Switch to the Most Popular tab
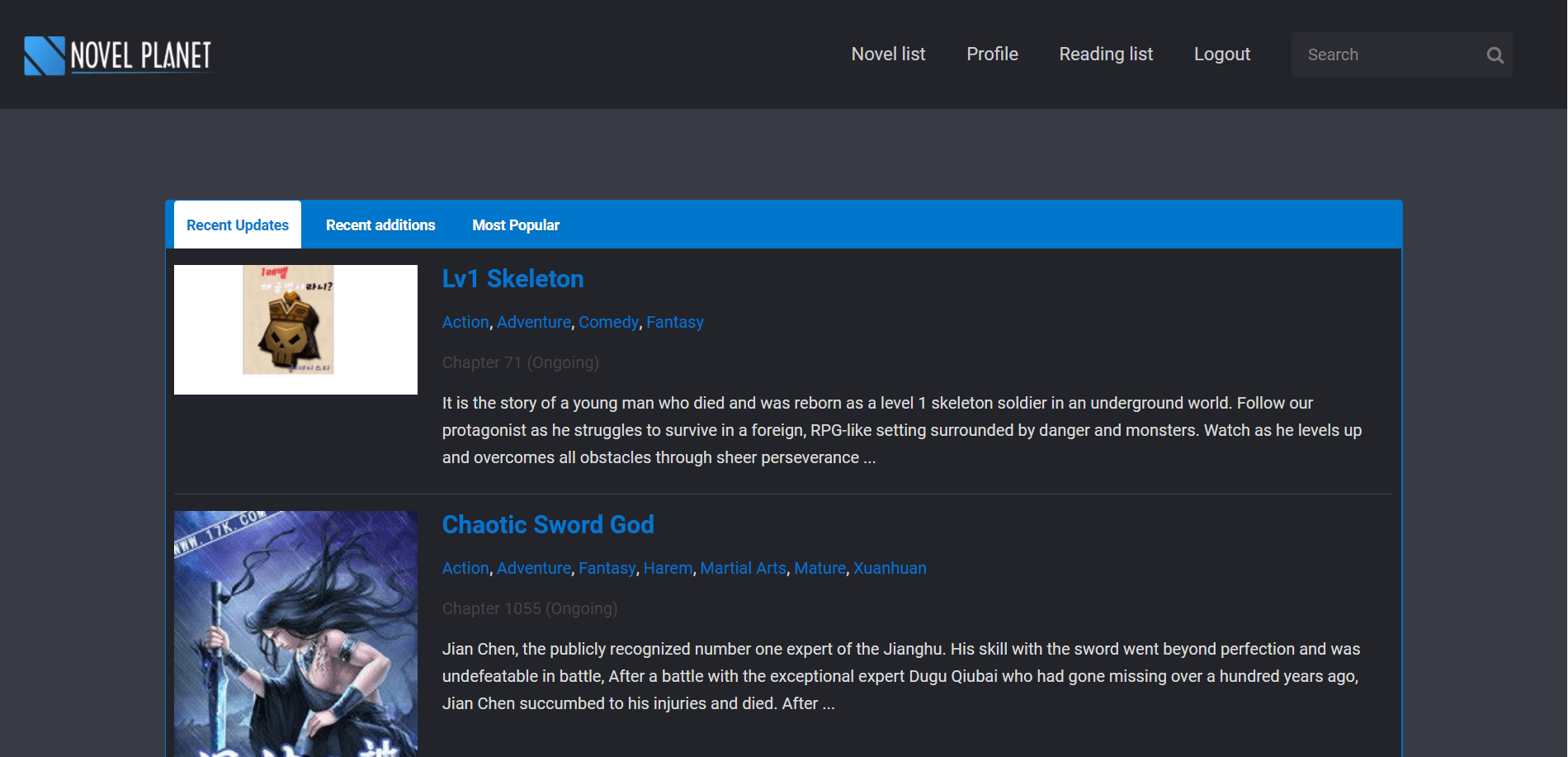 516,225
